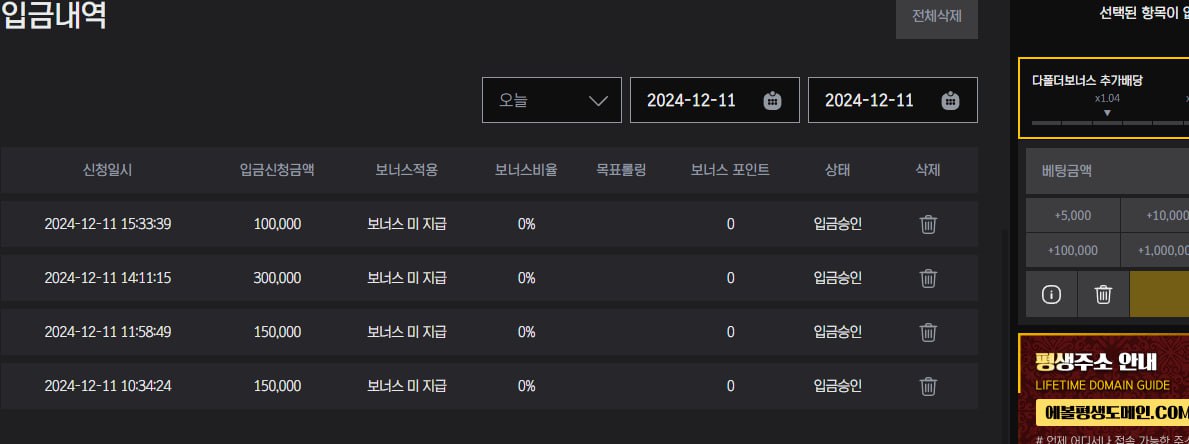Open the start date calendar icon
Image resolution: width=1189 pixels, height=444 pixels.
[x=772, y=100]
